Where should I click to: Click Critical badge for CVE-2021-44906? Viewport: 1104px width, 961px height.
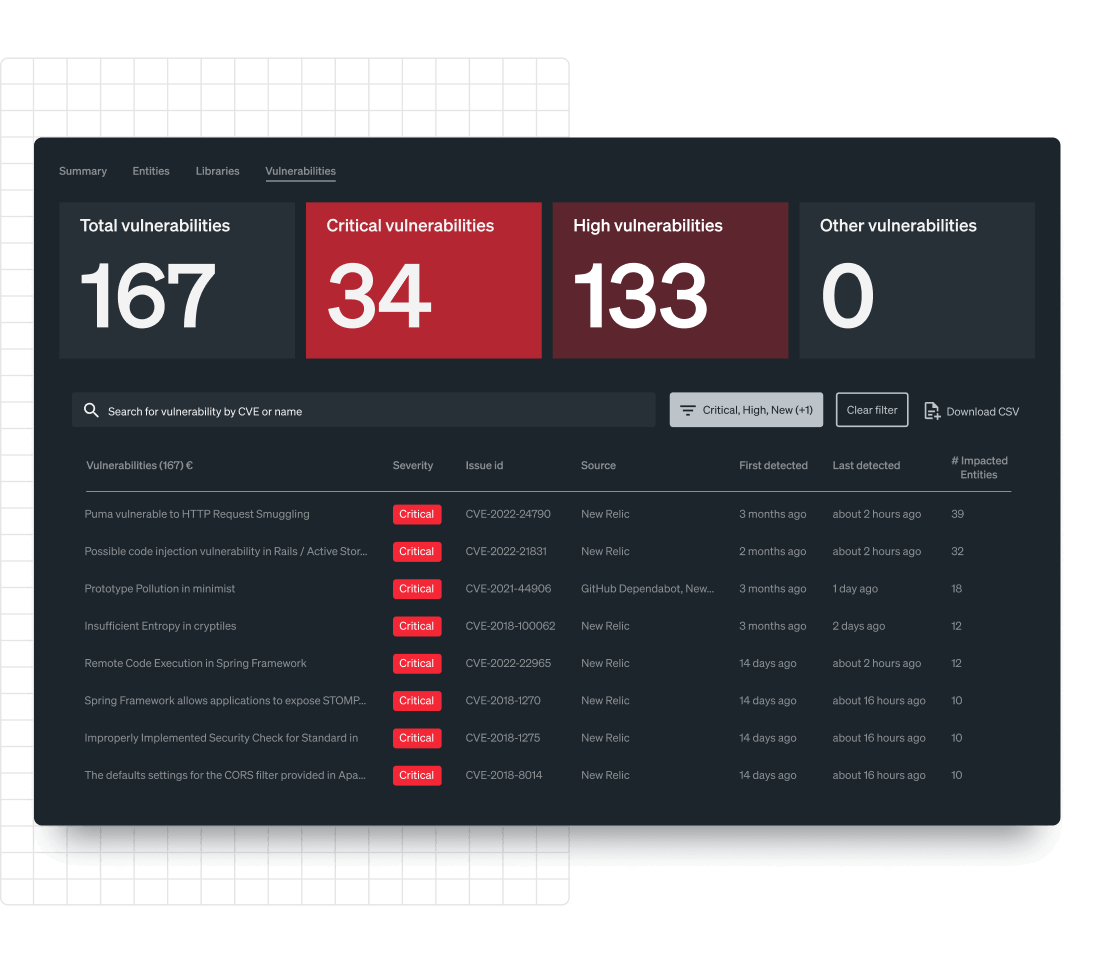pos(417,589)
